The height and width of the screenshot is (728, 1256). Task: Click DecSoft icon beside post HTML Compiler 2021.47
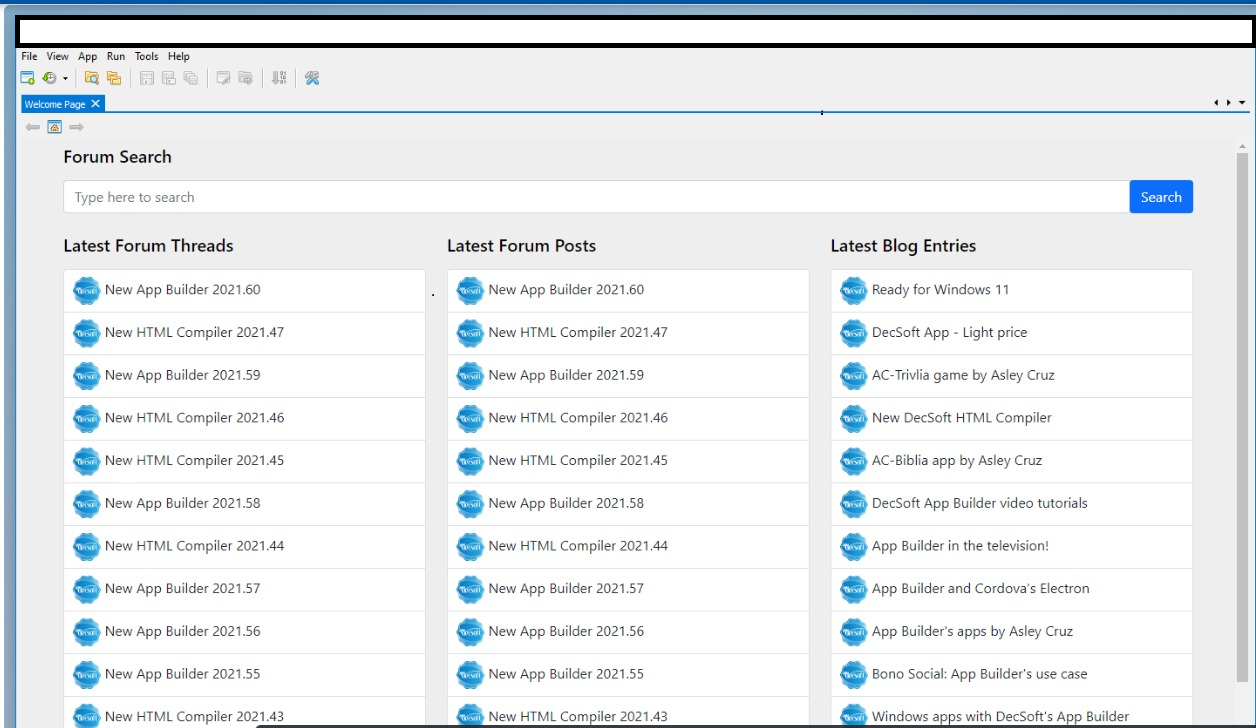point(470,333)
